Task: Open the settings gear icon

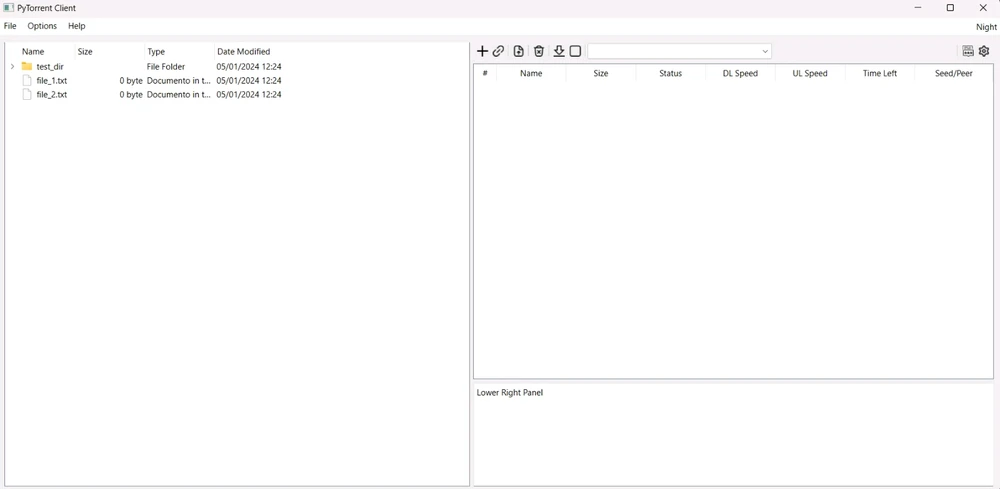Action: tap(984, 51)
